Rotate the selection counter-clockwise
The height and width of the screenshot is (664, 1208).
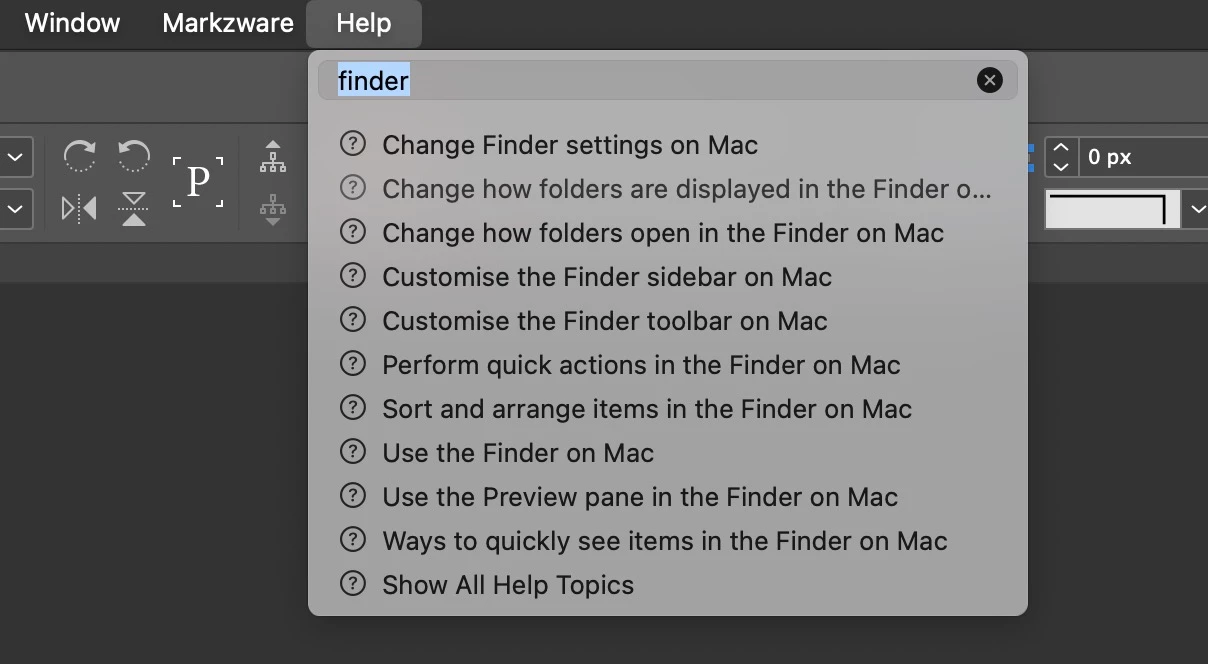(134, 157)
